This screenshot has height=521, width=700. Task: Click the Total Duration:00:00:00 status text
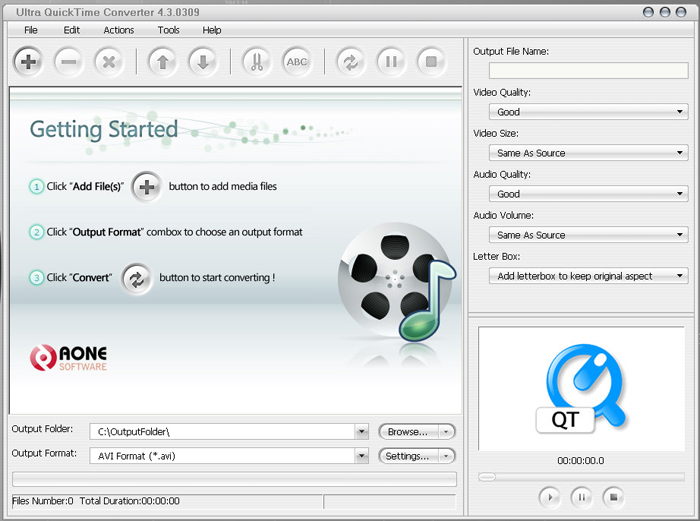(x=130, y=501)
